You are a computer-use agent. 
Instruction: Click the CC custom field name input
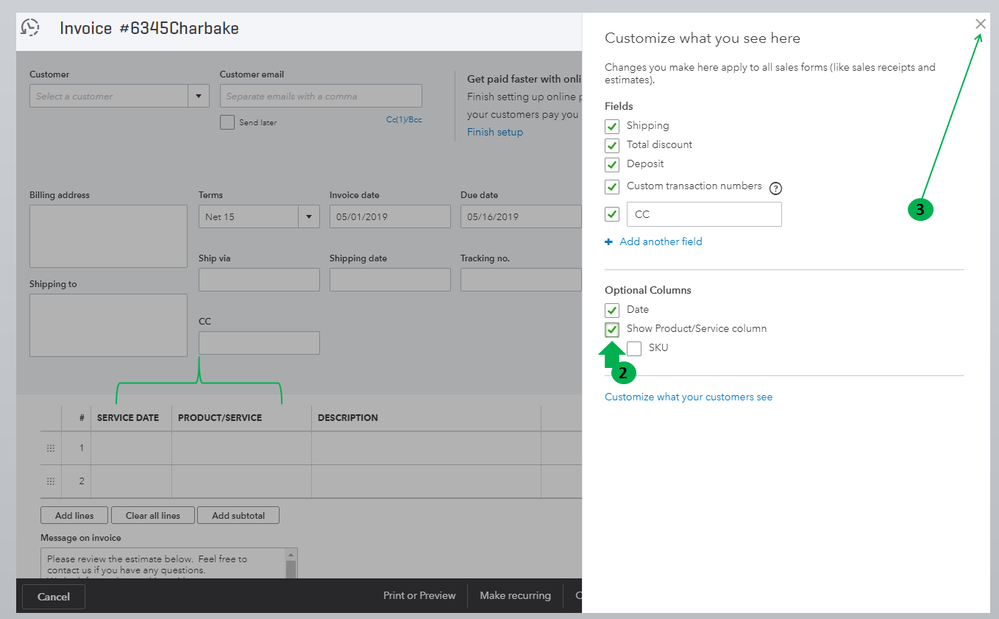pyautogui.click(x=704, y=214)
